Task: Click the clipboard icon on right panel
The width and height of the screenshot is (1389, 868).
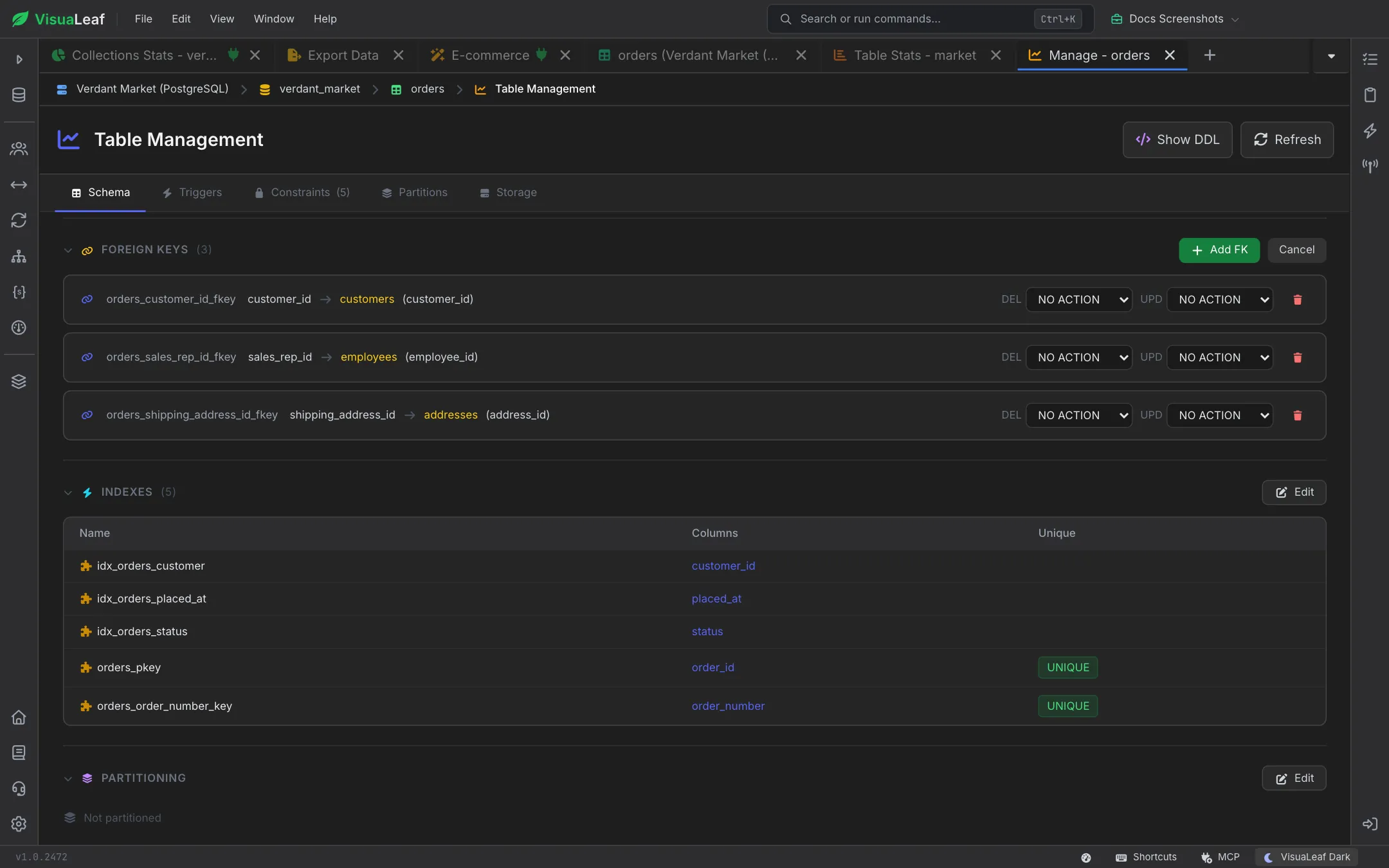Action: (1370, 95)
